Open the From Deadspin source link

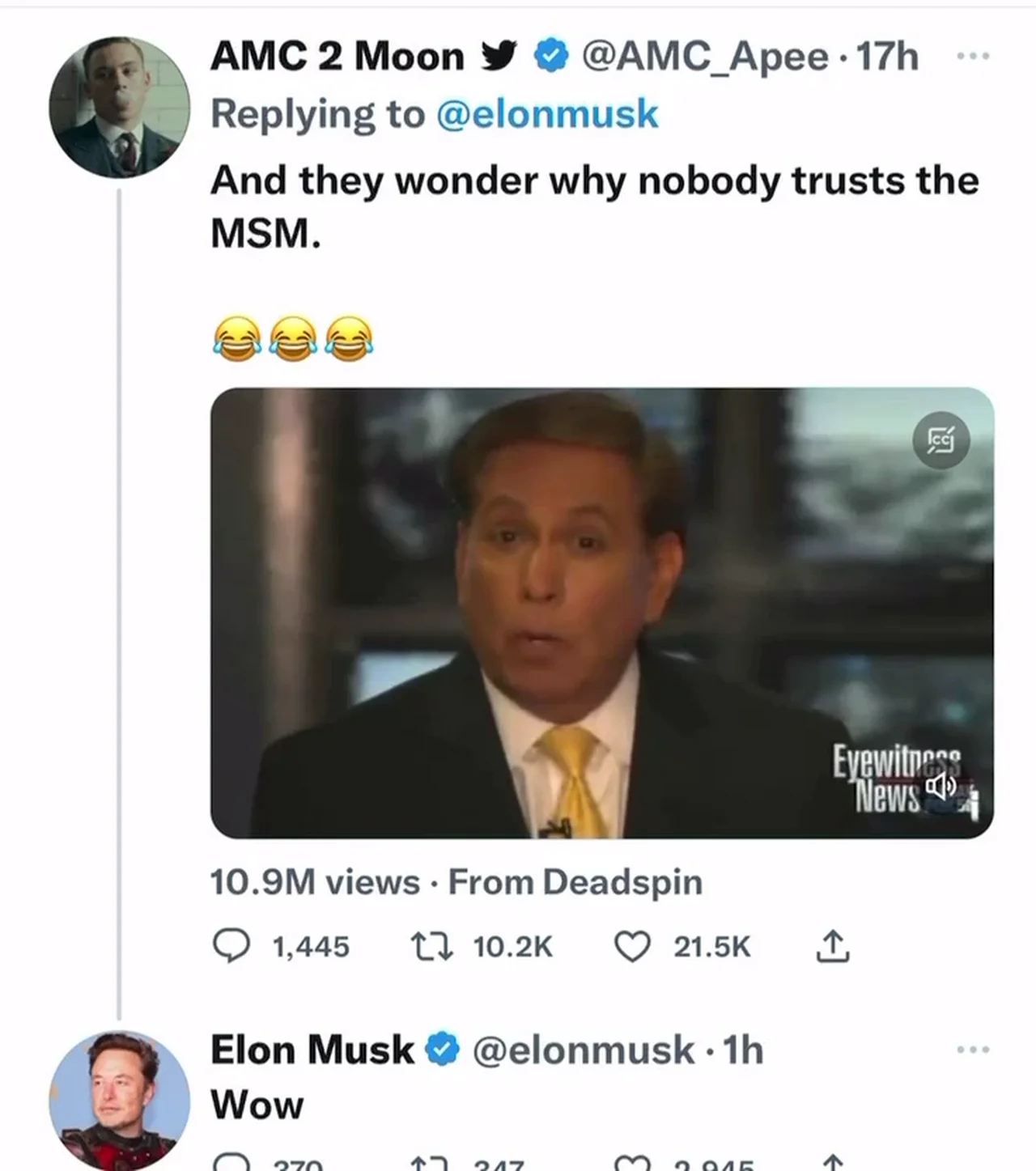coord(575,882)
